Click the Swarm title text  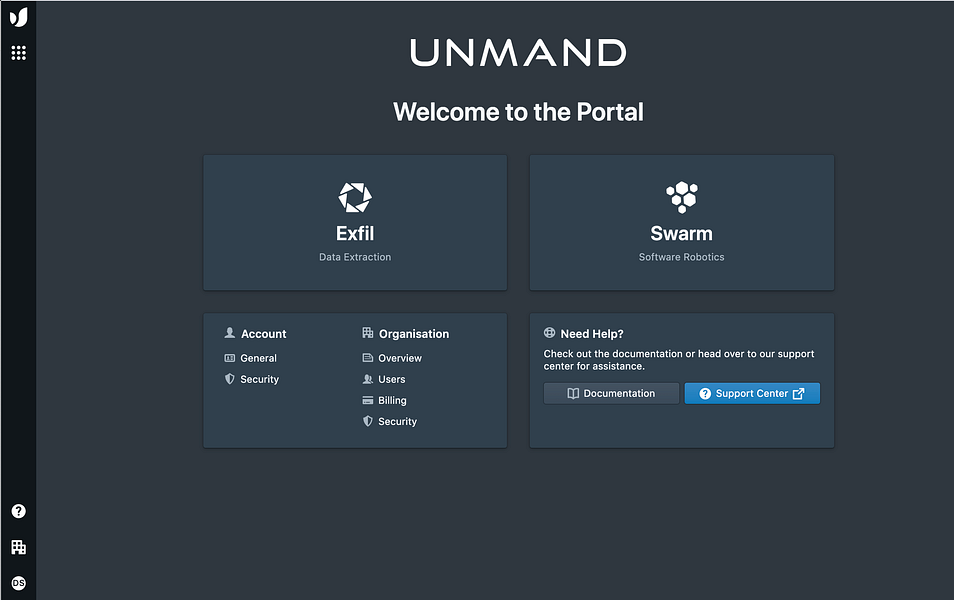click(681, 233)
